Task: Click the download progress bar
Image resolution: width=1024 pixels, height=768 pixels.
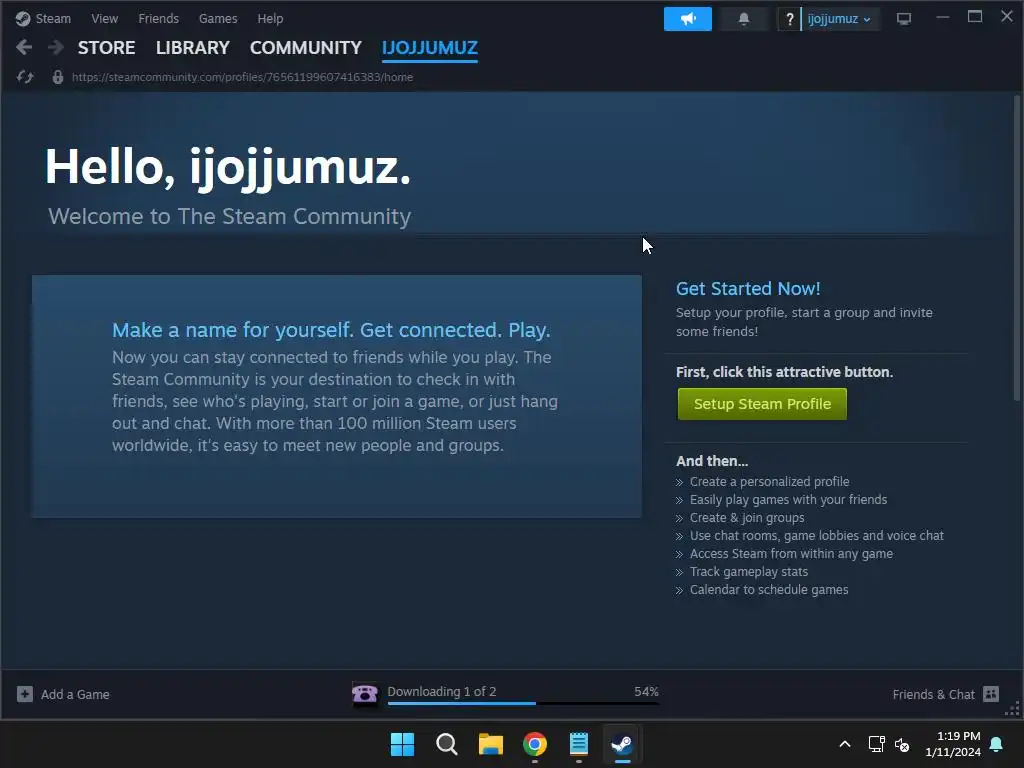Action: point(523,703)
